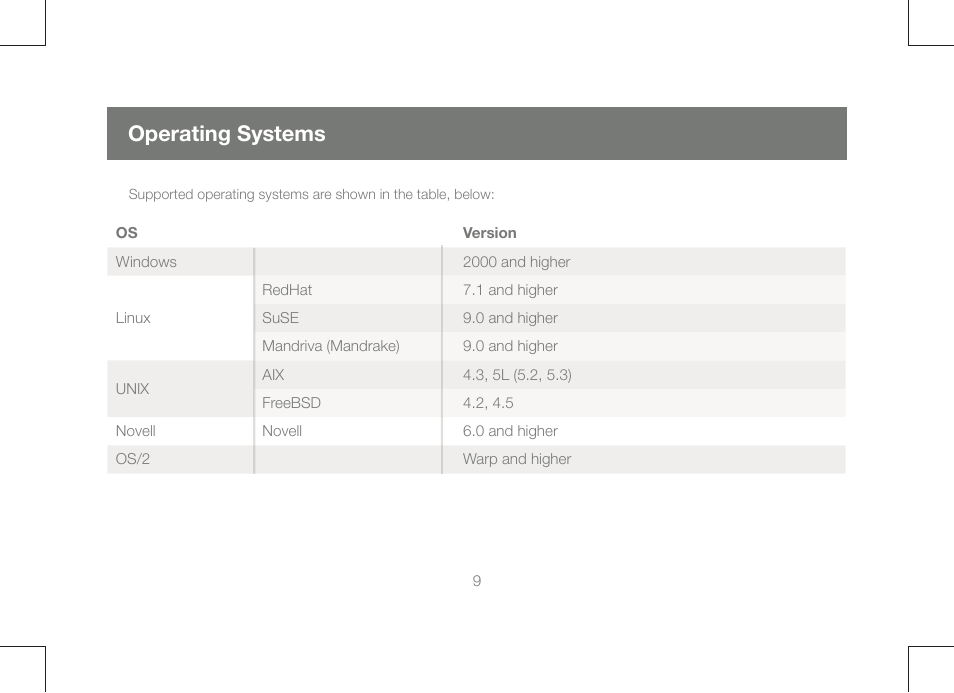
Task: Click the 'Operating Systems' heading
Action: [226, 134]
